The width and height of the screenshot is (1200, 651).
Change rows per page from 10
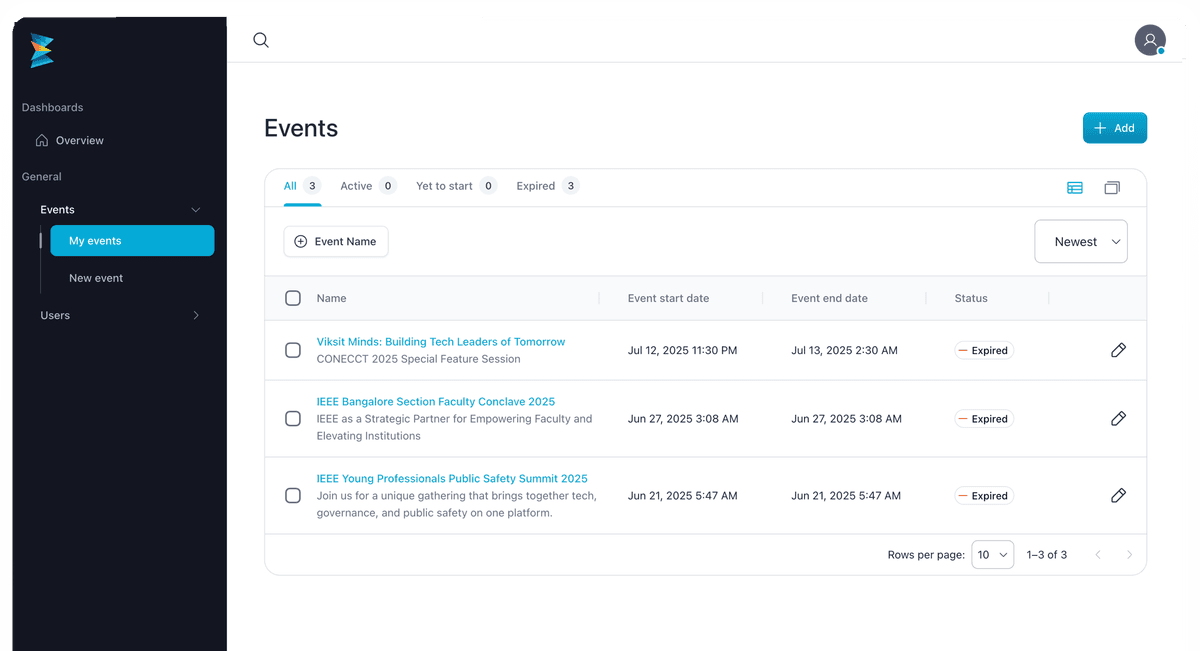click(x=992, y=554)
